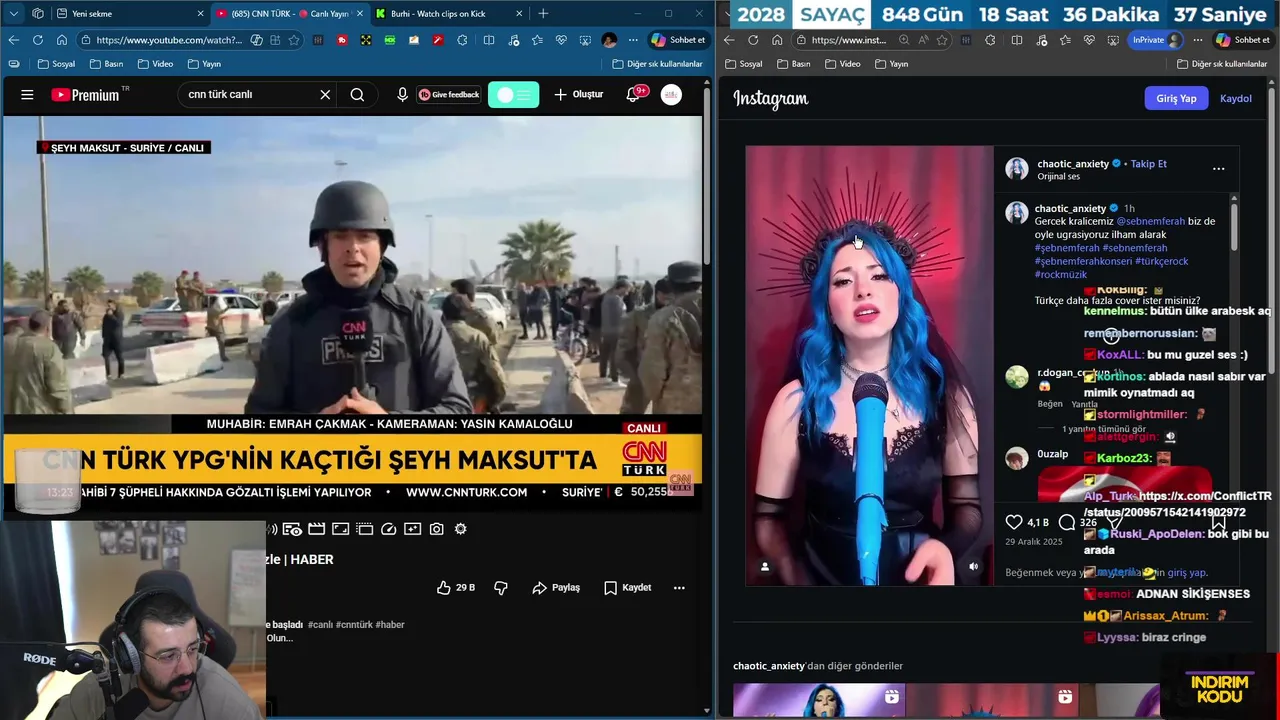Click the #cnntürk hashtag link

click(x=354, y=625)
